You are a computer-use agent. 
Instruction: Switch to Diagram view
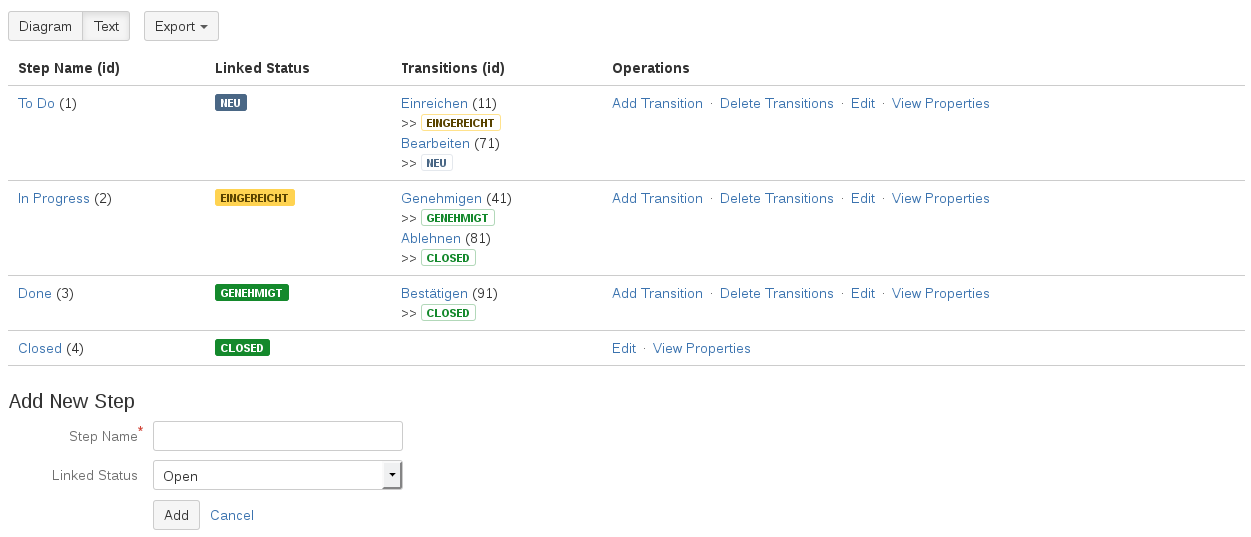(45, 27)
